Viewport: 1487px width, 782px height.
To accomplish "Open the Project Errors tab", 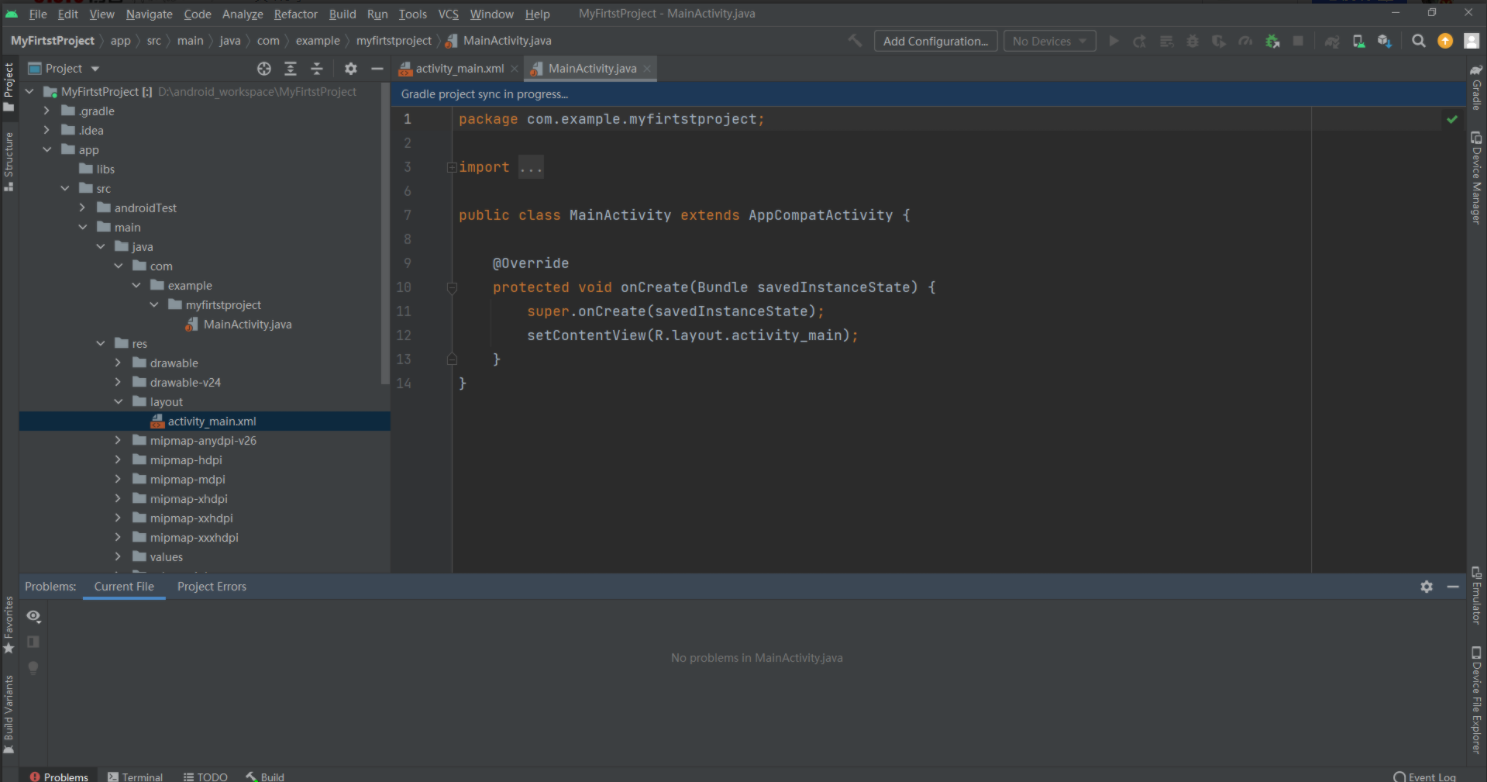I will pyautogui.click(x=211, y=587).
